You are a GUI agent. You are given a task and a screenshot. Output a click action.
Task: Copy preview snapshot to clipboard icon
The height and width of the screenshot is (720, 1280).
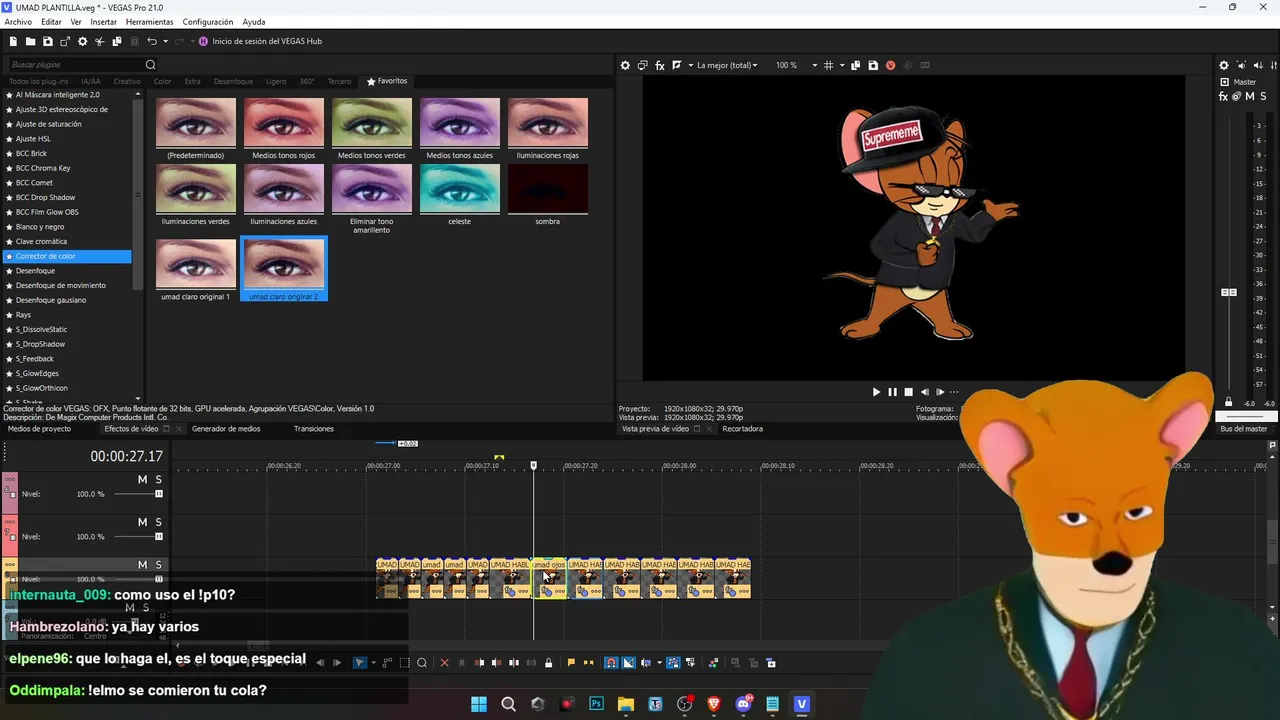pyautogui.click(x=856, y=65)
